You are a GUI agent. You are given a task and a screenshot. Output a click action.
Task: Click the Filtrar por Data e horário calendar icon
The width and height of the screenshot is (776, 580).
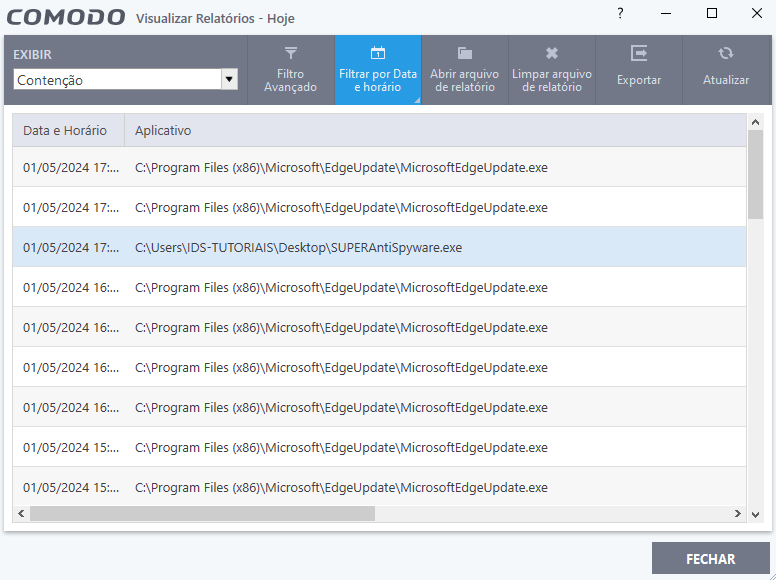click(378, 54)
